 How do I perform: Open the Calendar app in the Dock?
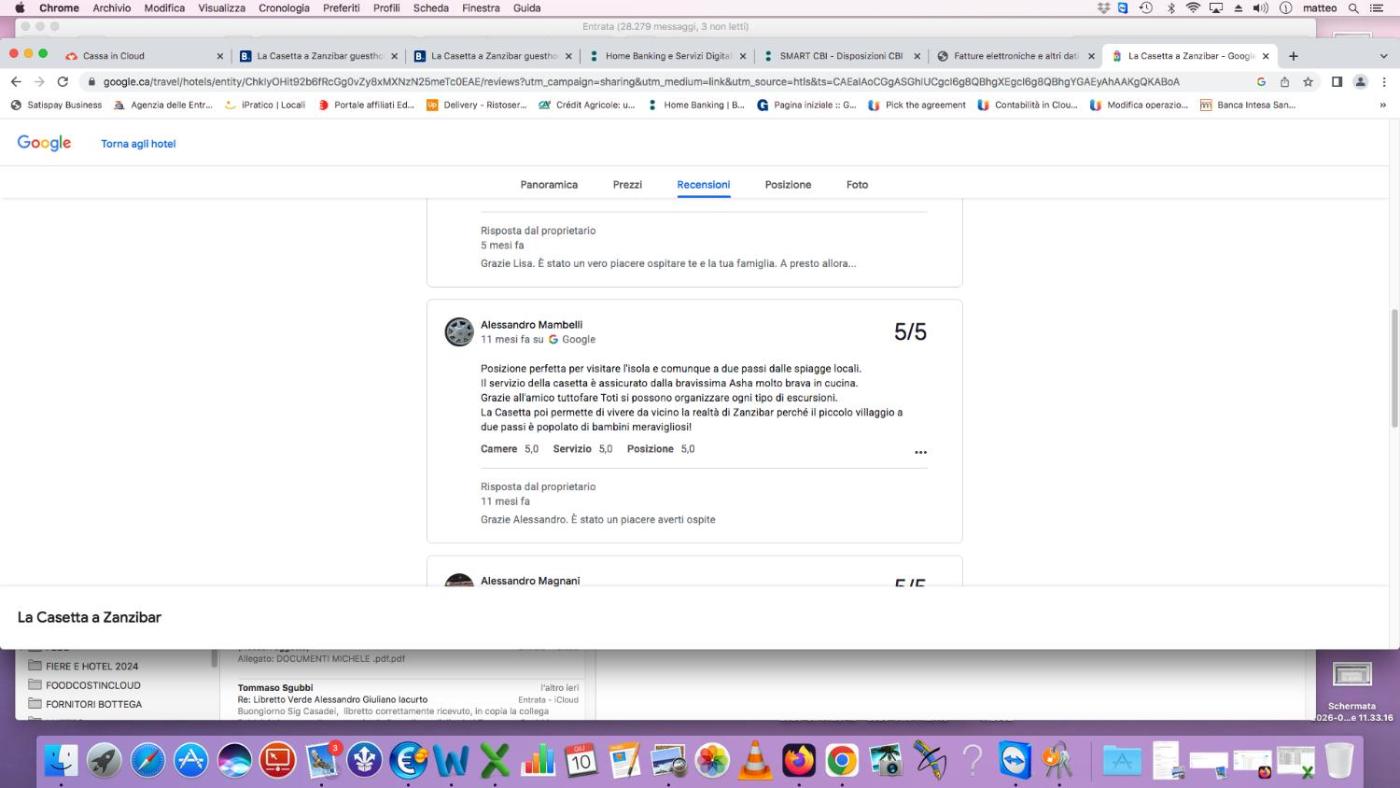coord(581,761)
